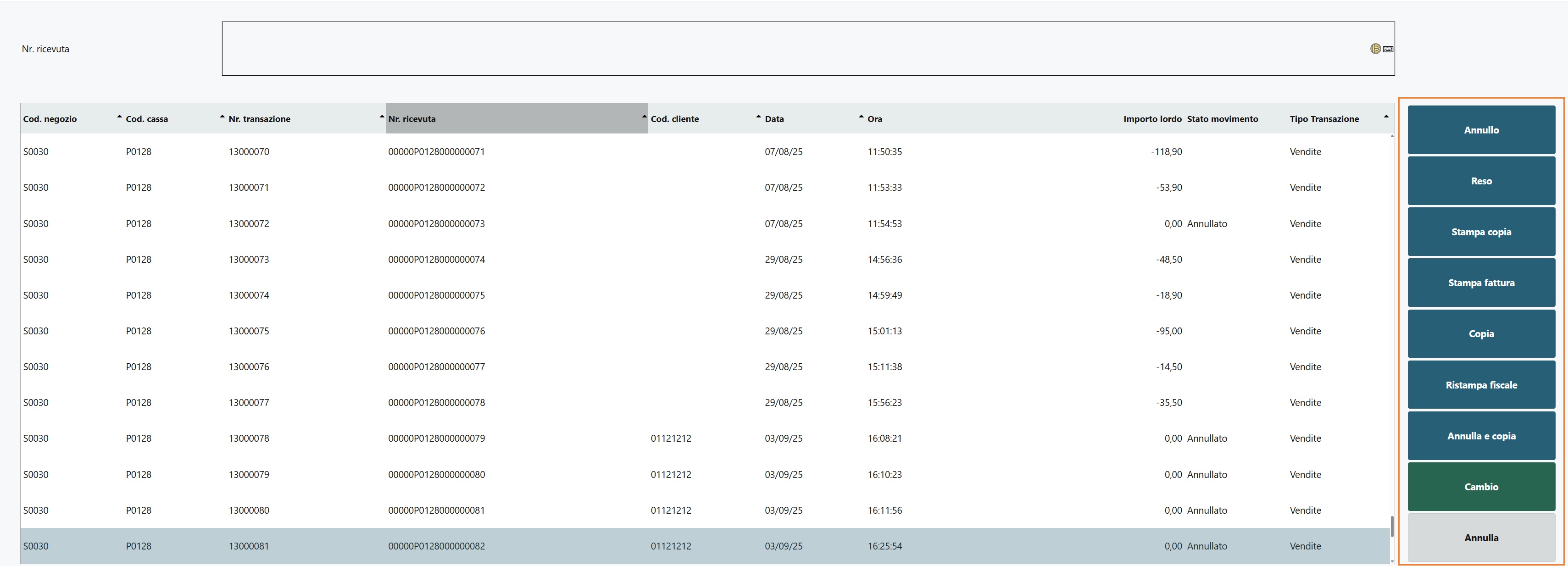Toggle sort arrow on Data column
Screen dimensions: 1568x566
click(x=862, y=116)
